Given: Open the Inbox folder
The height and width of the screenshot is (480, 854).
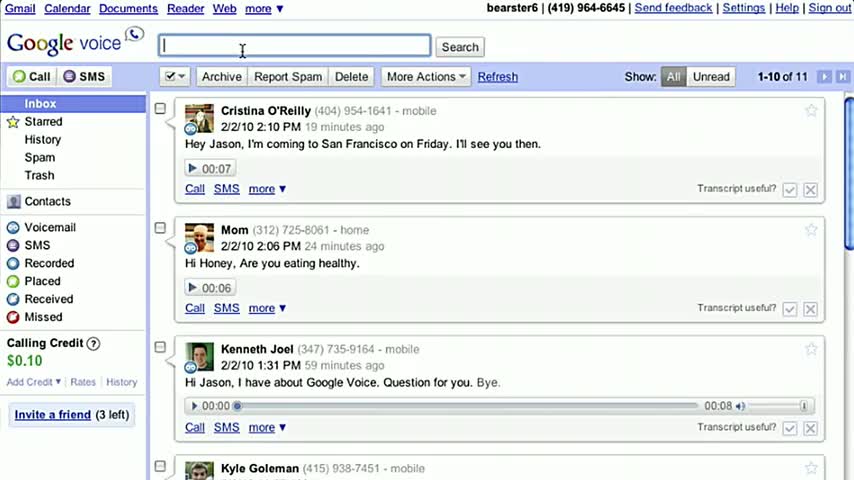Looking at the screenshot, I should 73,104.
